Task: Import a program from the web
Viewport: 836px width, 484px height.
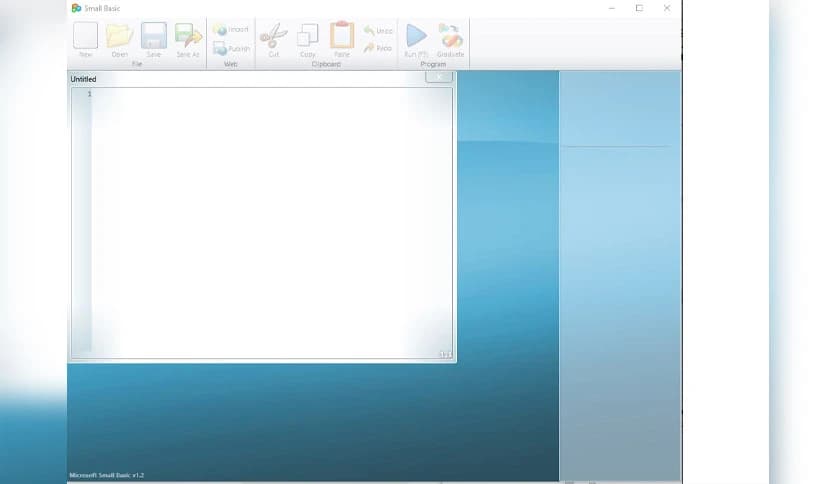Action: click(x=231, y=30)
